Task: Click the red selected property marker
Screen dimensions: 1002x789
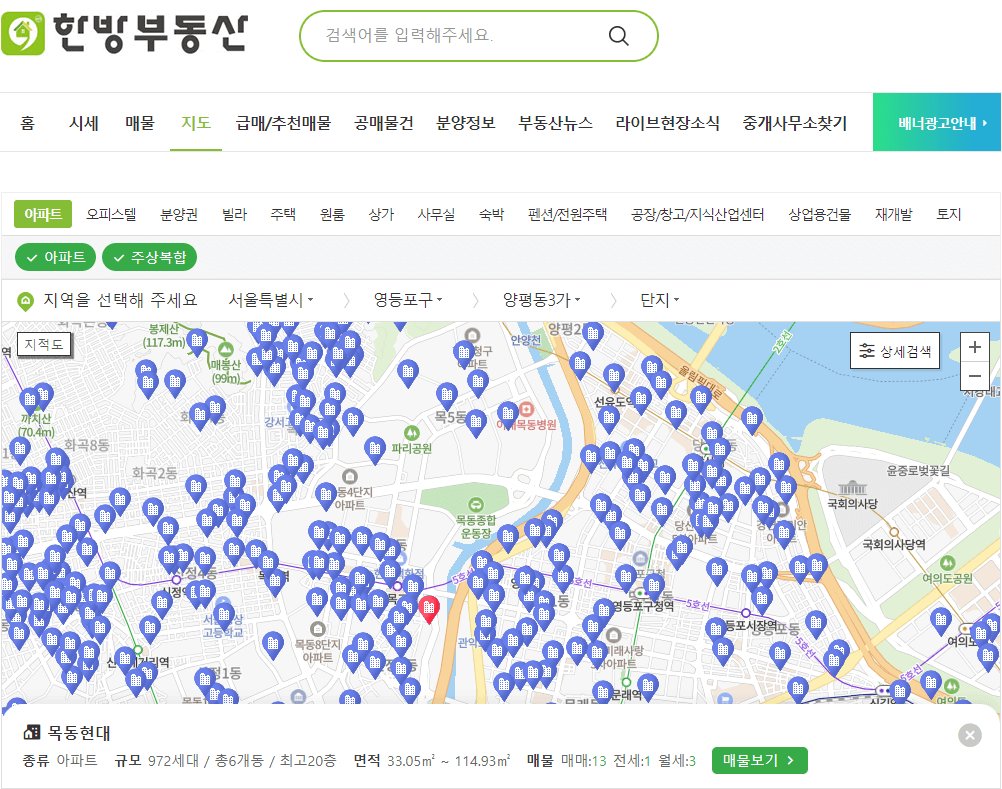Action: [x=430, y=608]
